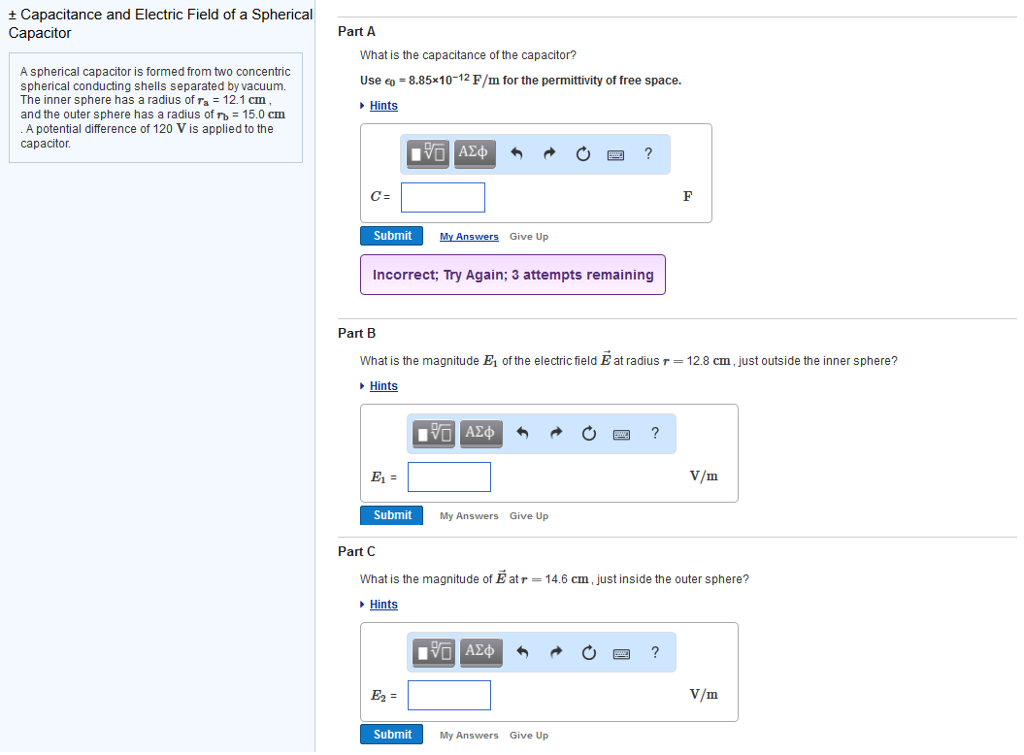Viewport: 1024px width, 755px height.
Task: Undo last entry in Part A
Action: 517,153
